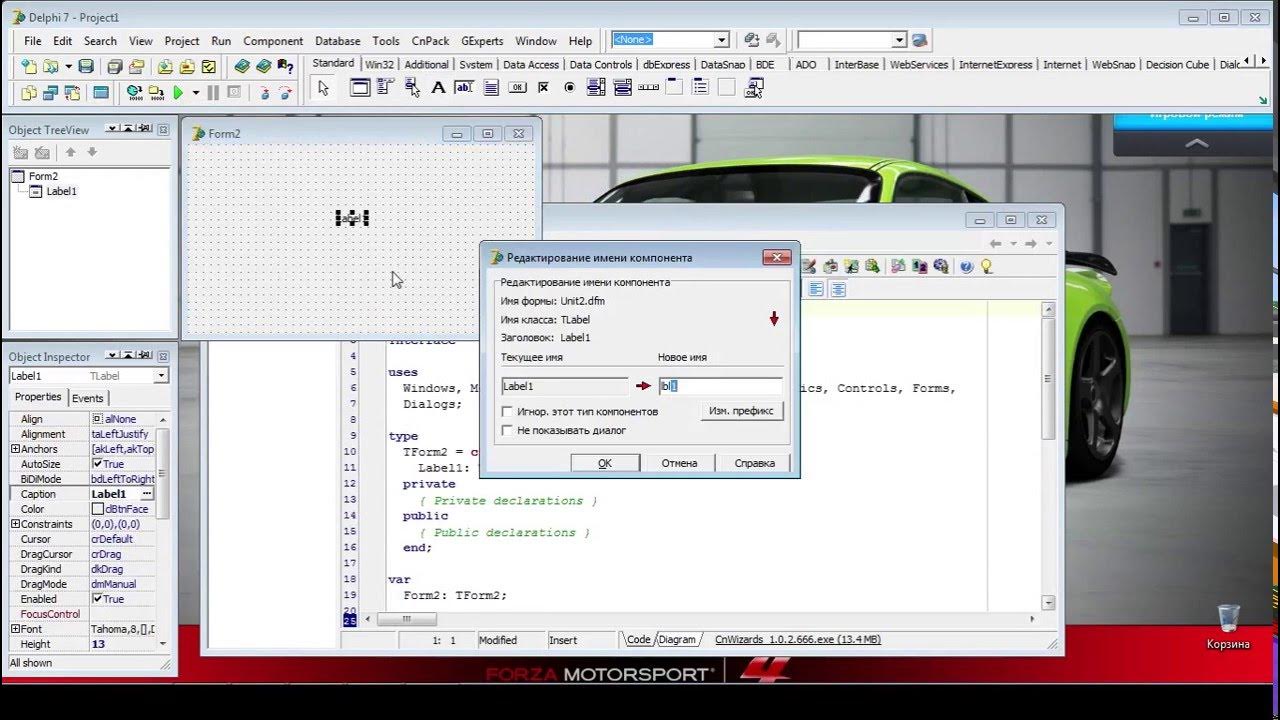The image size is (1280, 720).
Task: Open the Run button dropdown arrow
Action: [x=196, y=93]
